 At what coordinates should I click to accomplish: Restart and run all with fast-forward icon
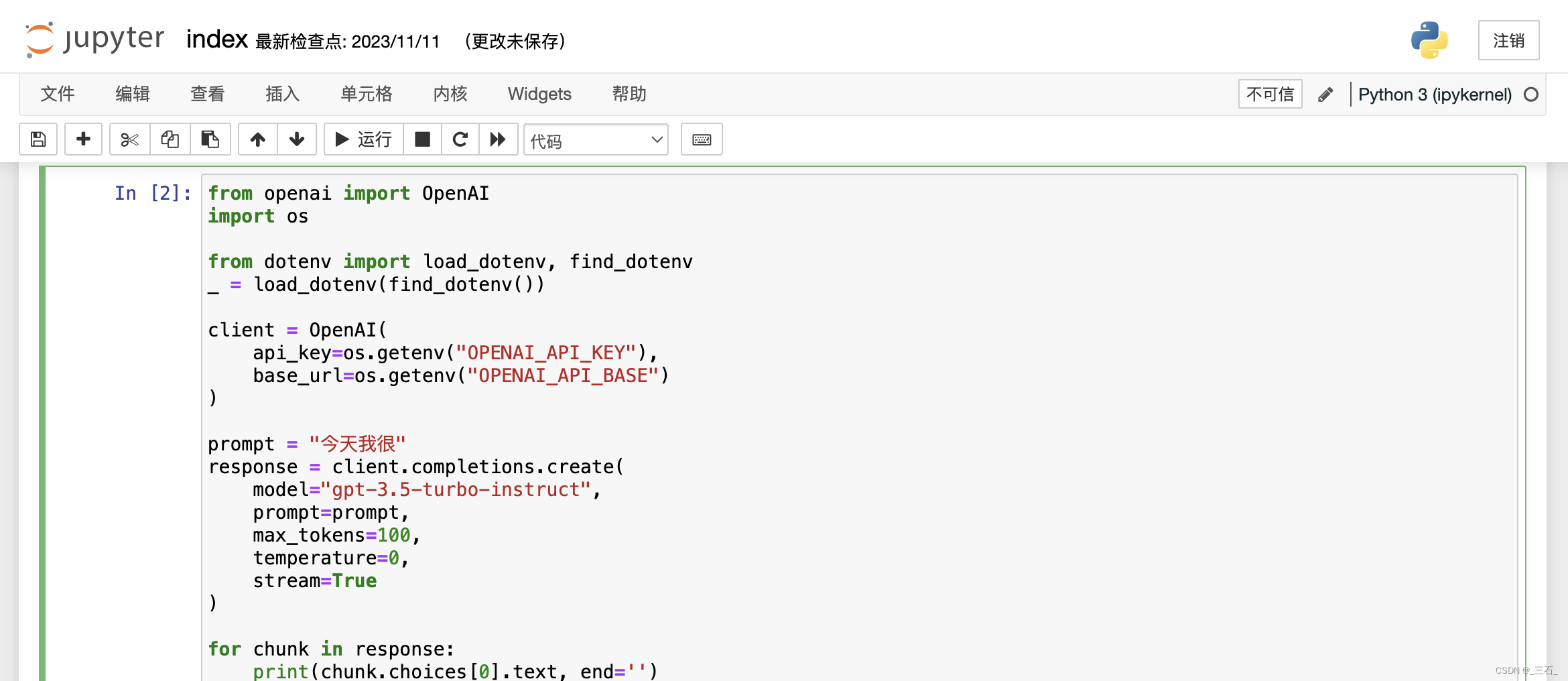(x=498, y=139)
